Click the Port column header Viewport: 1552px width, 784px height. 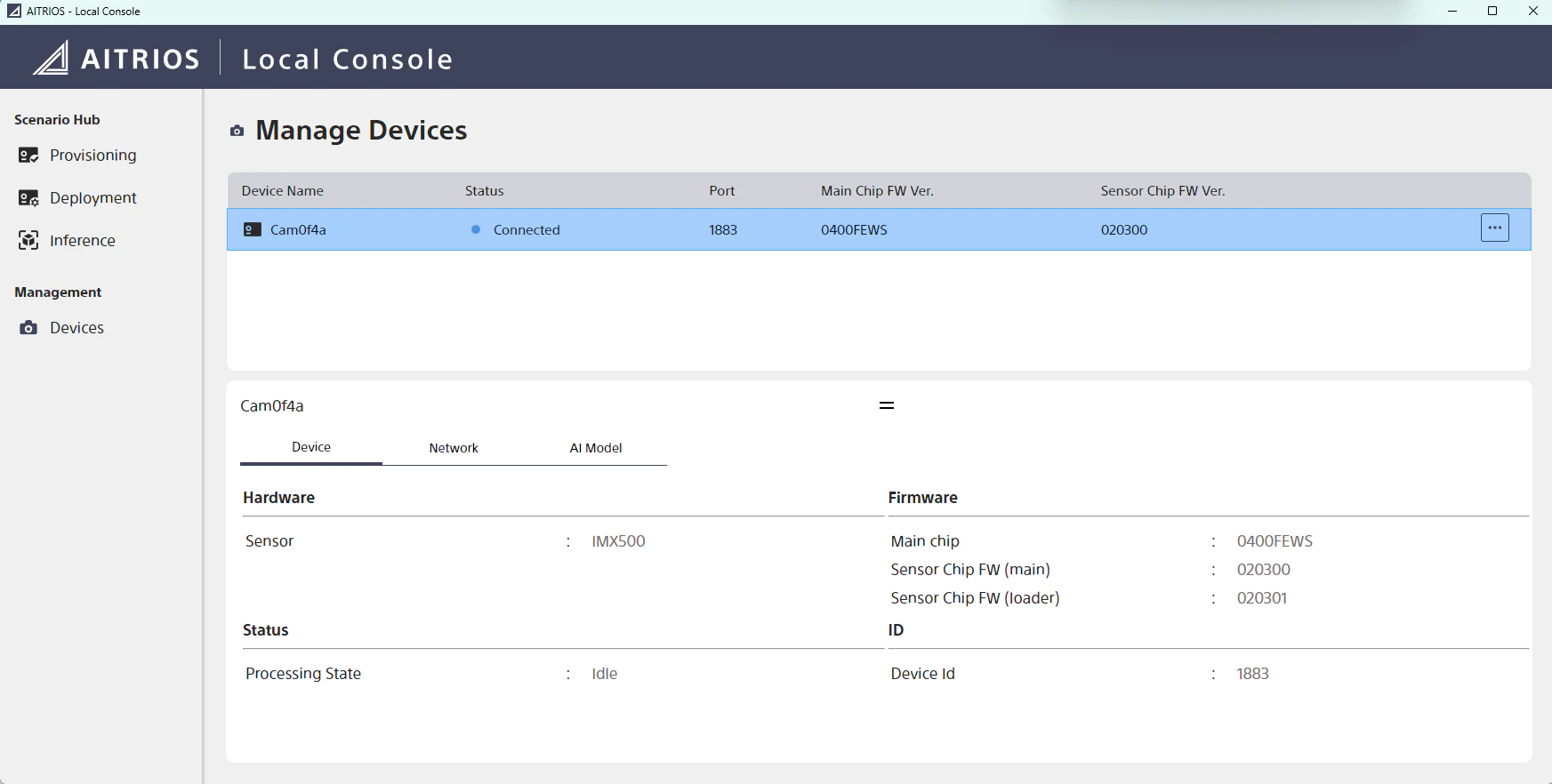tap(722, 191)
